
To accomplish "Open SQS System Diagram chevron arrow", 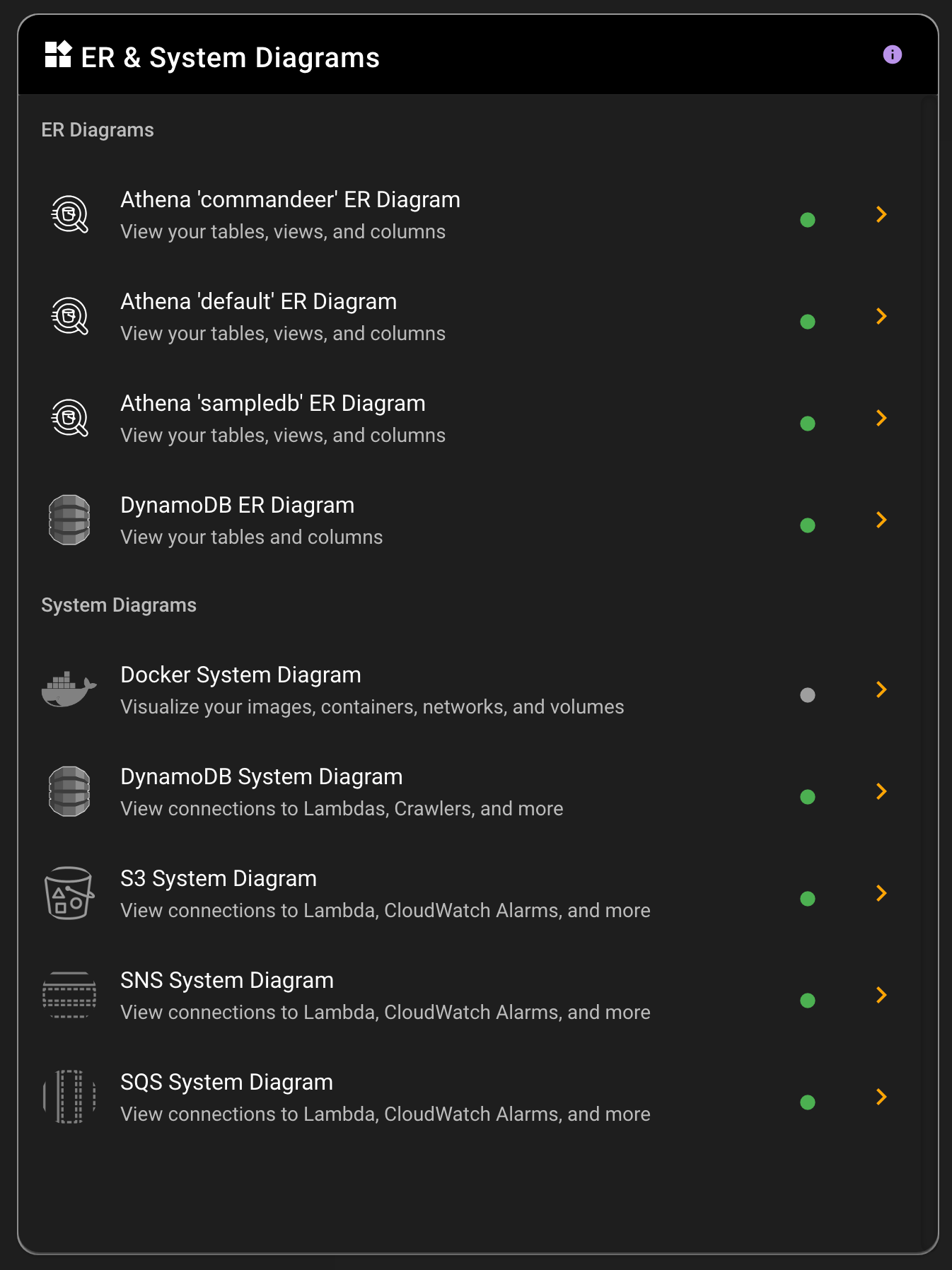I will pos(881,1097).
